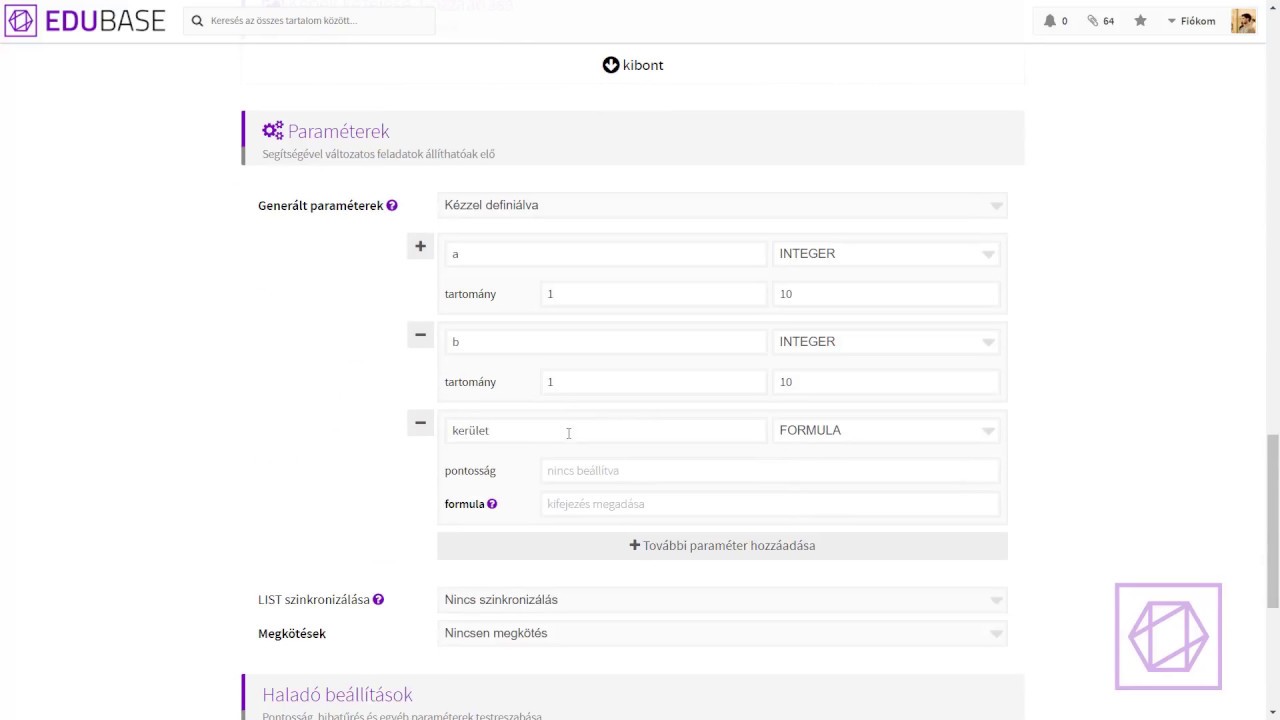1280x720 pixels.
Task: Edit the kerület parameter name field
Action: click(x=606, y=430)
